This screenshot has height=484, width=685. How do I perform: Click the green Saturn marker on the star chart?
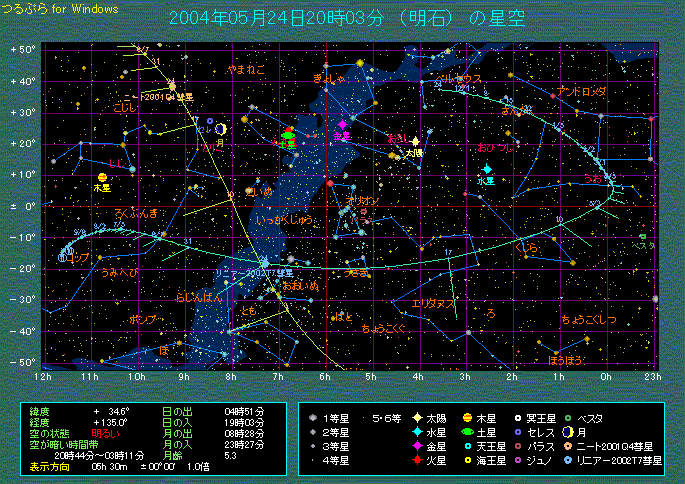point(289,134)
